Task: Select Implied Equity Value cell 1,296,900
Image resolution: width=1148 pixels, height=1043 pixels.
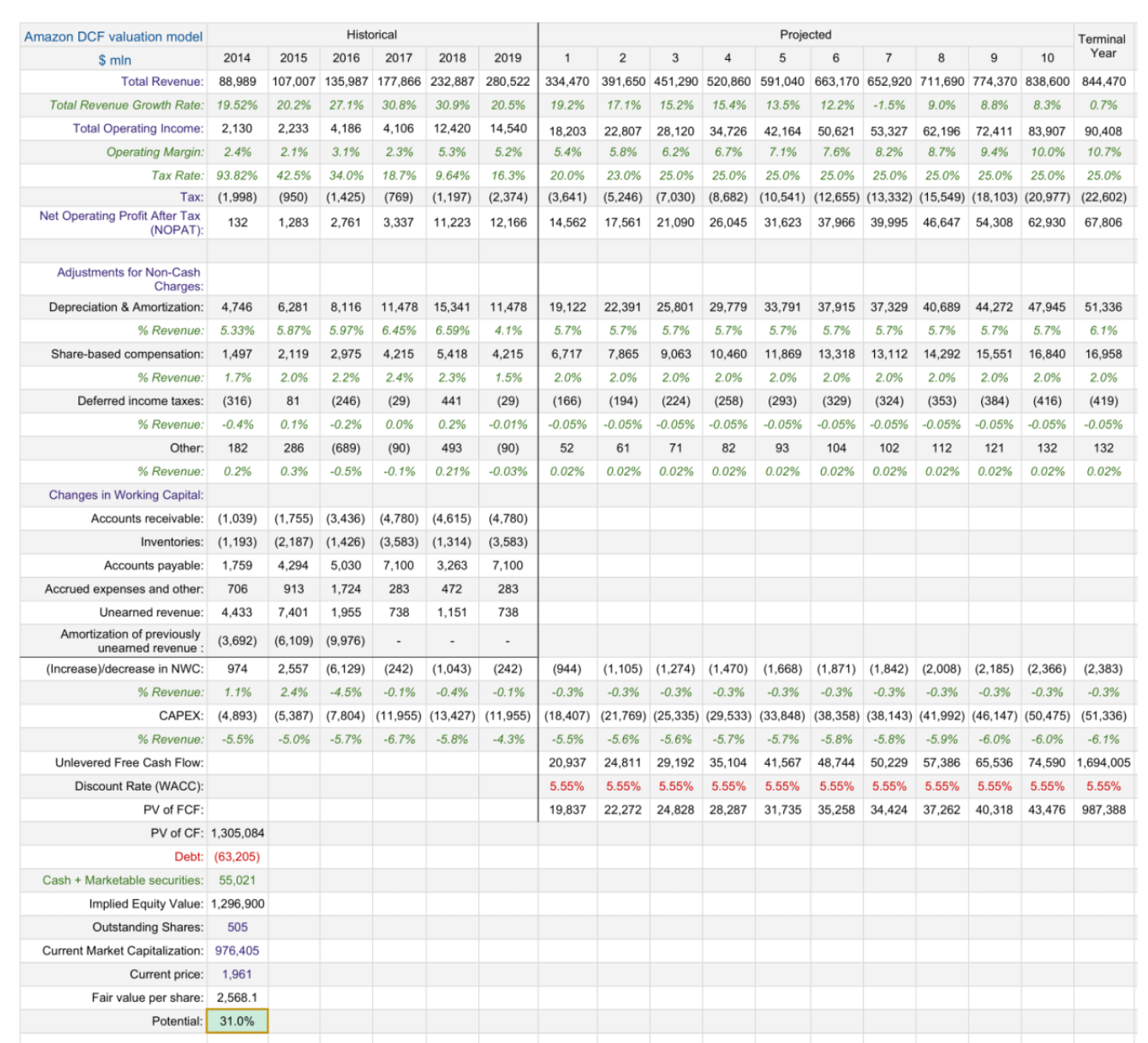Action: tap(237, 903)
